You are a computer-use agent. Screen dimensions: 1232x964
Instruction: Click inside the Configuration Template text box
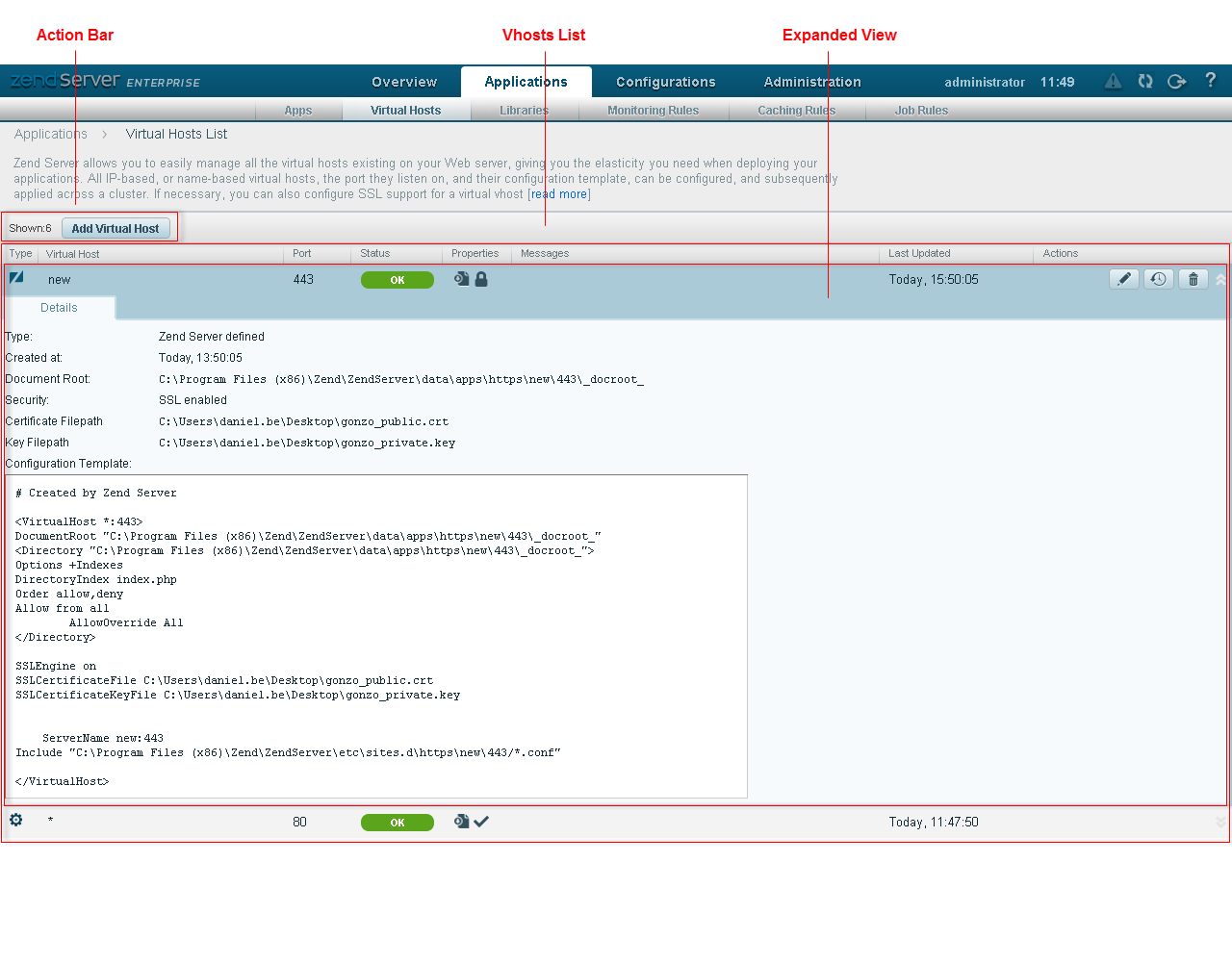(375, 635)
